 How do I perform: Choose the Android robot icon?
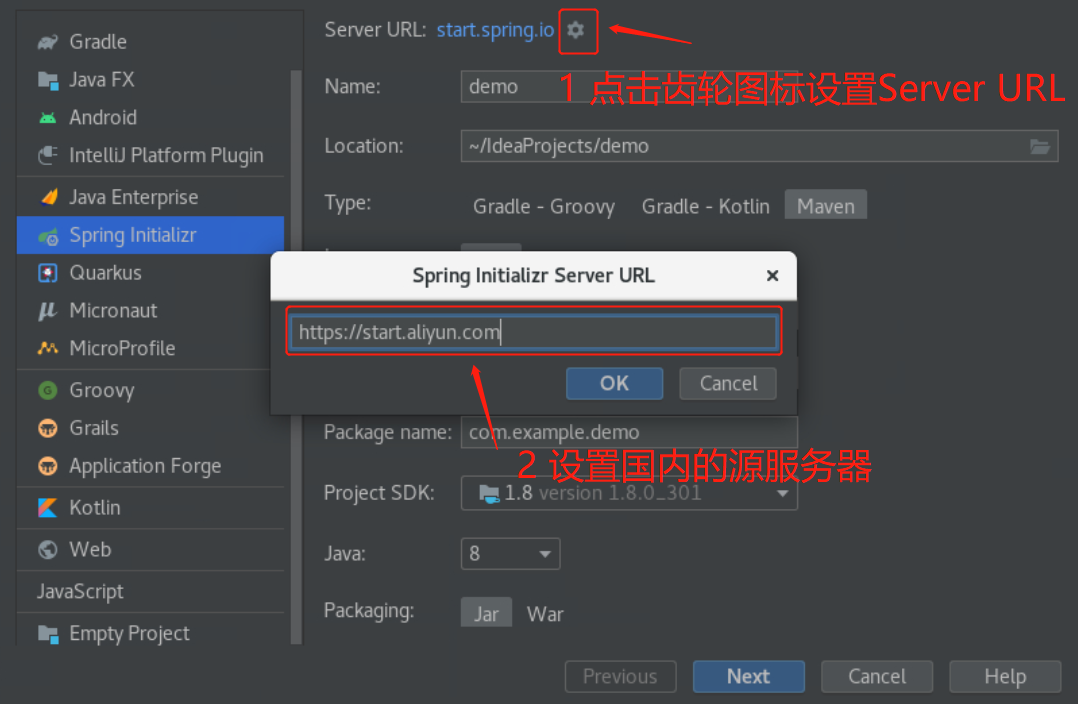47,118
